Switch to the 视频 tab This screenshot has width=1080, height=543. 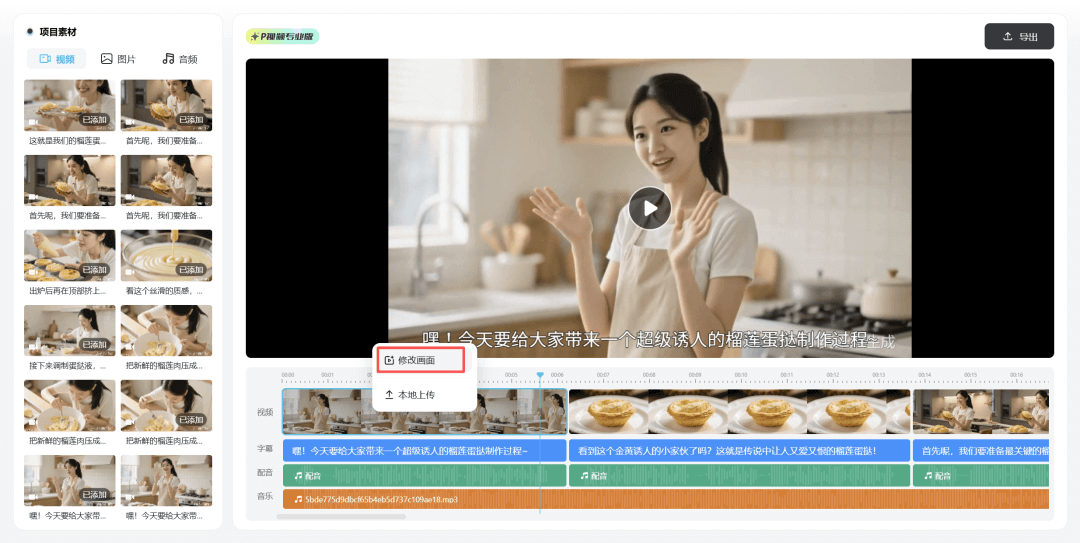tap(57, 59)
